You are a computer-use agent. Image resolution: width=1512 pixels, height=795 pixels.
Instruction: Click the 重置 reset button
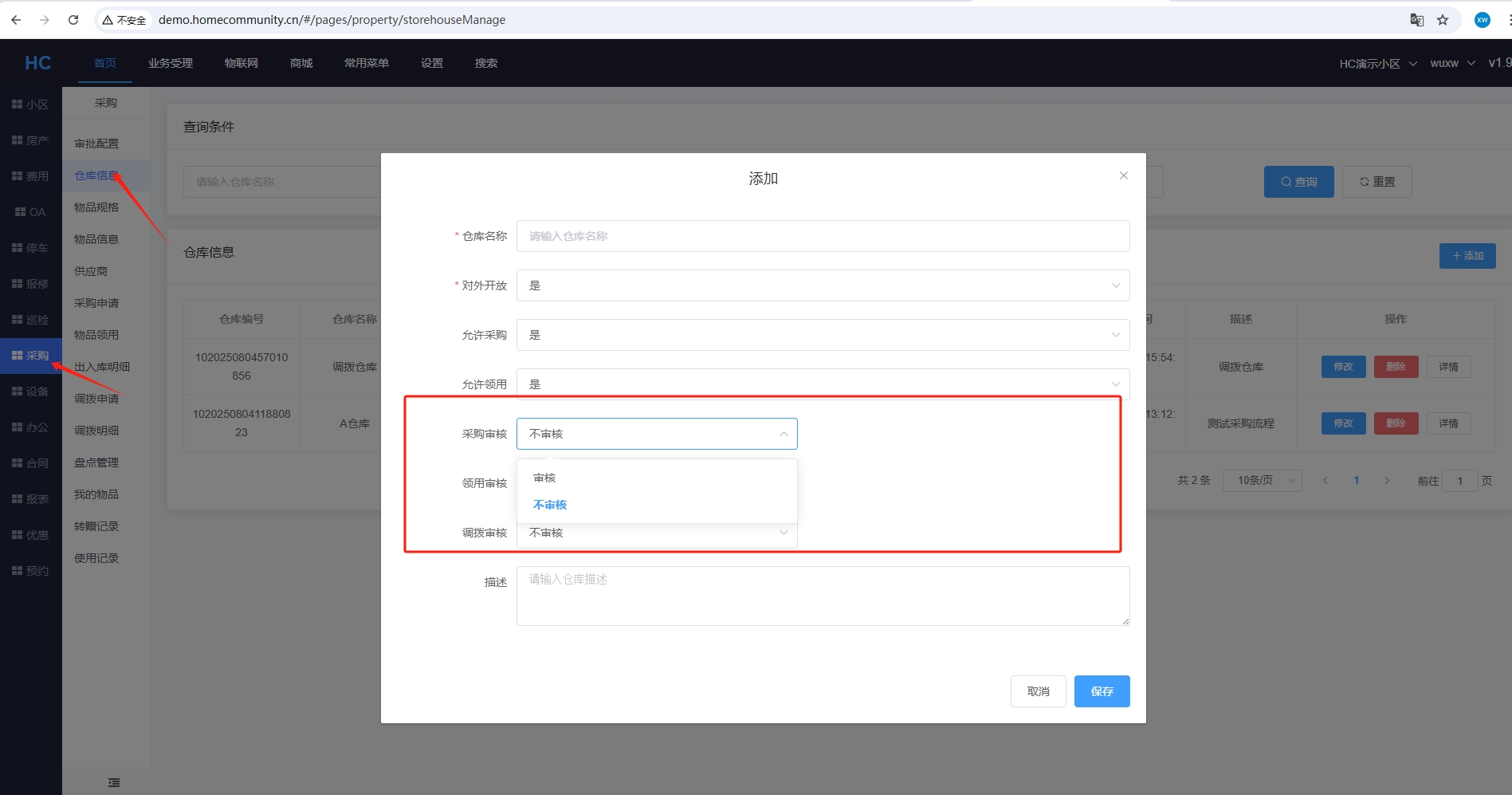click(1377, 182)
